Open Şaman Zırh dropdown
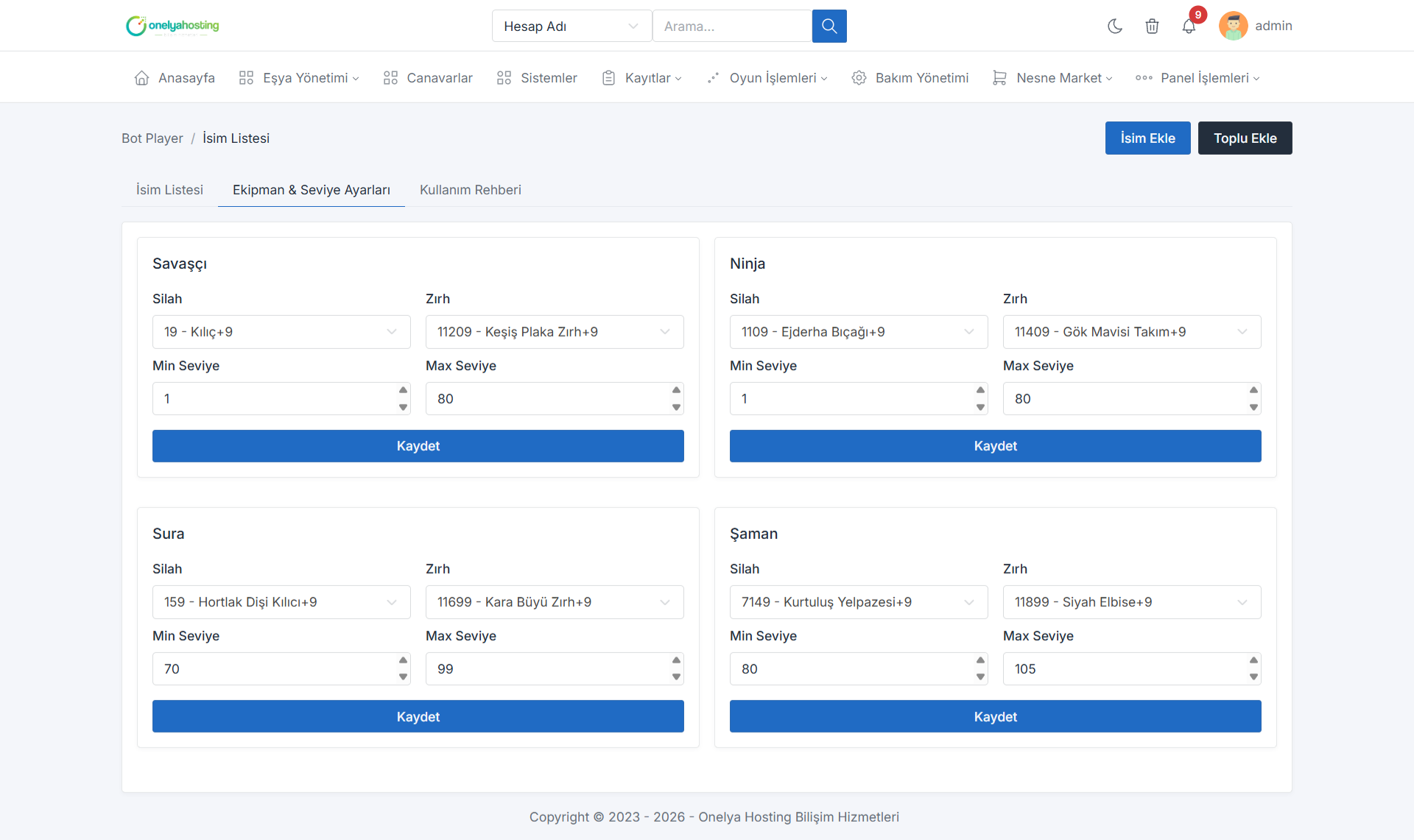Viewport: 1414px width, 840px height. 1132,602
